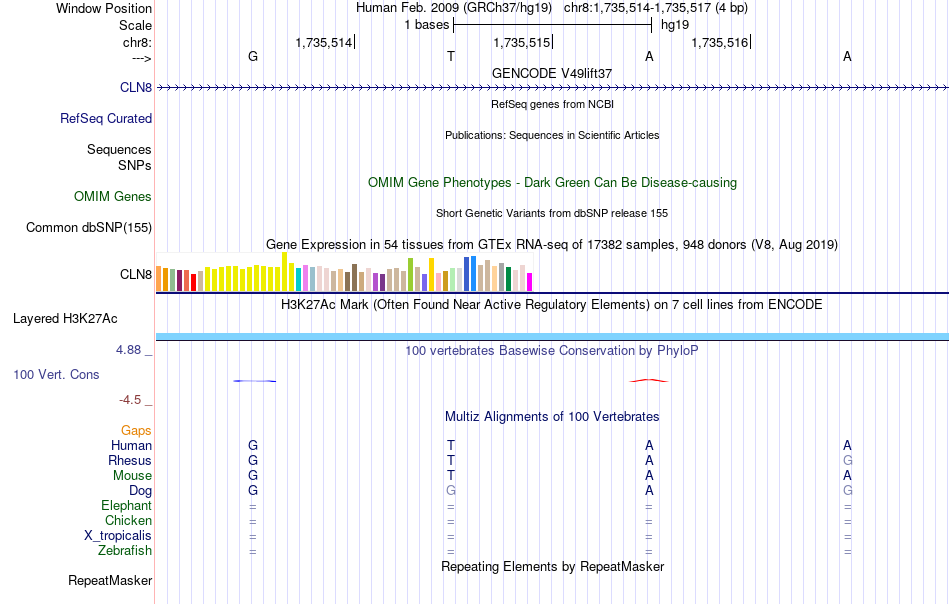Click the RepeatMasker track label
Image resolution: width=950 pixels, height=604 pixels.
click(110, 580)
